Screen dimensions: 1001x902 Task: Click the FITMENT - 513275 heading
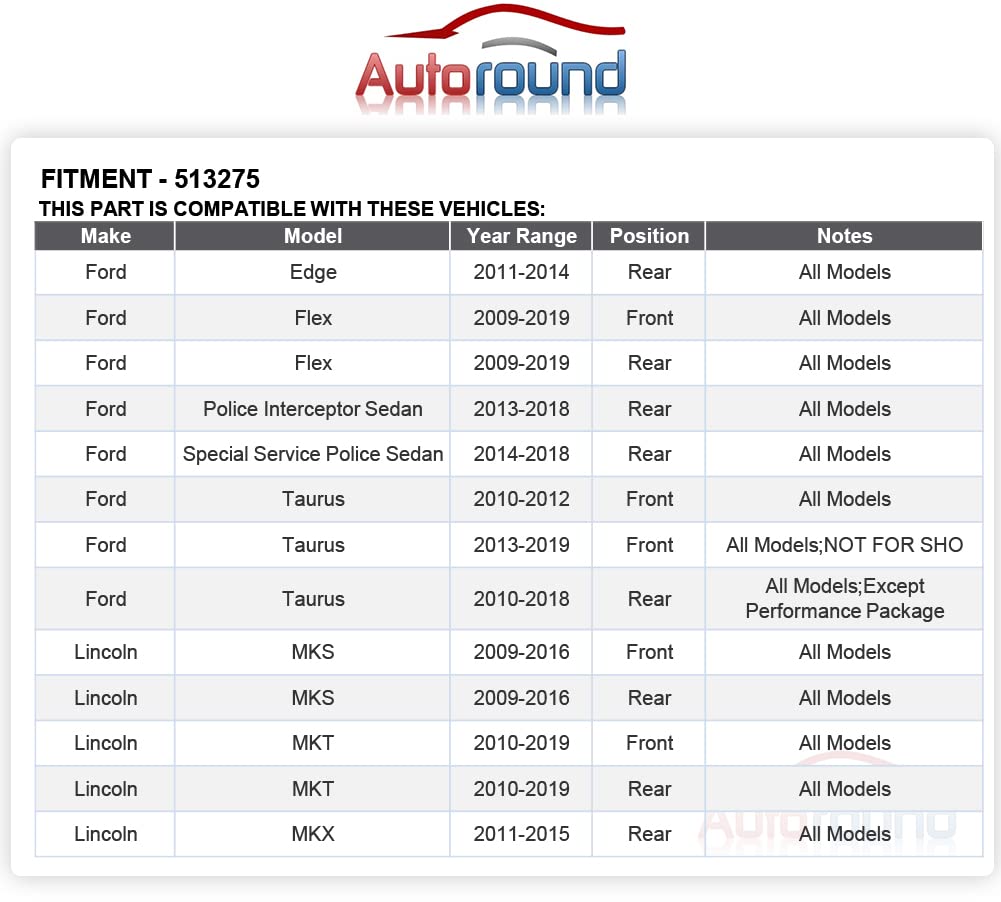[x=150, y=179]
